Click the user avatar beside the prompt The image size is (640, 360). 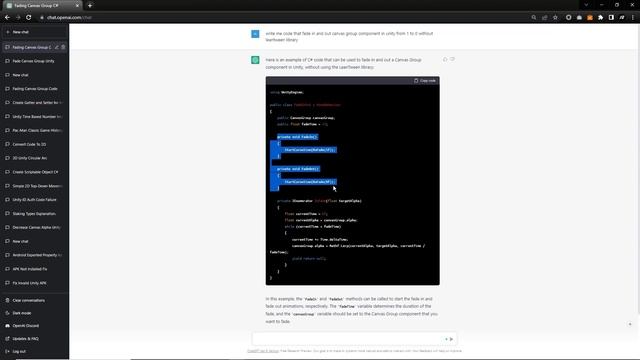pyautogui.click(x=255, y=34)
